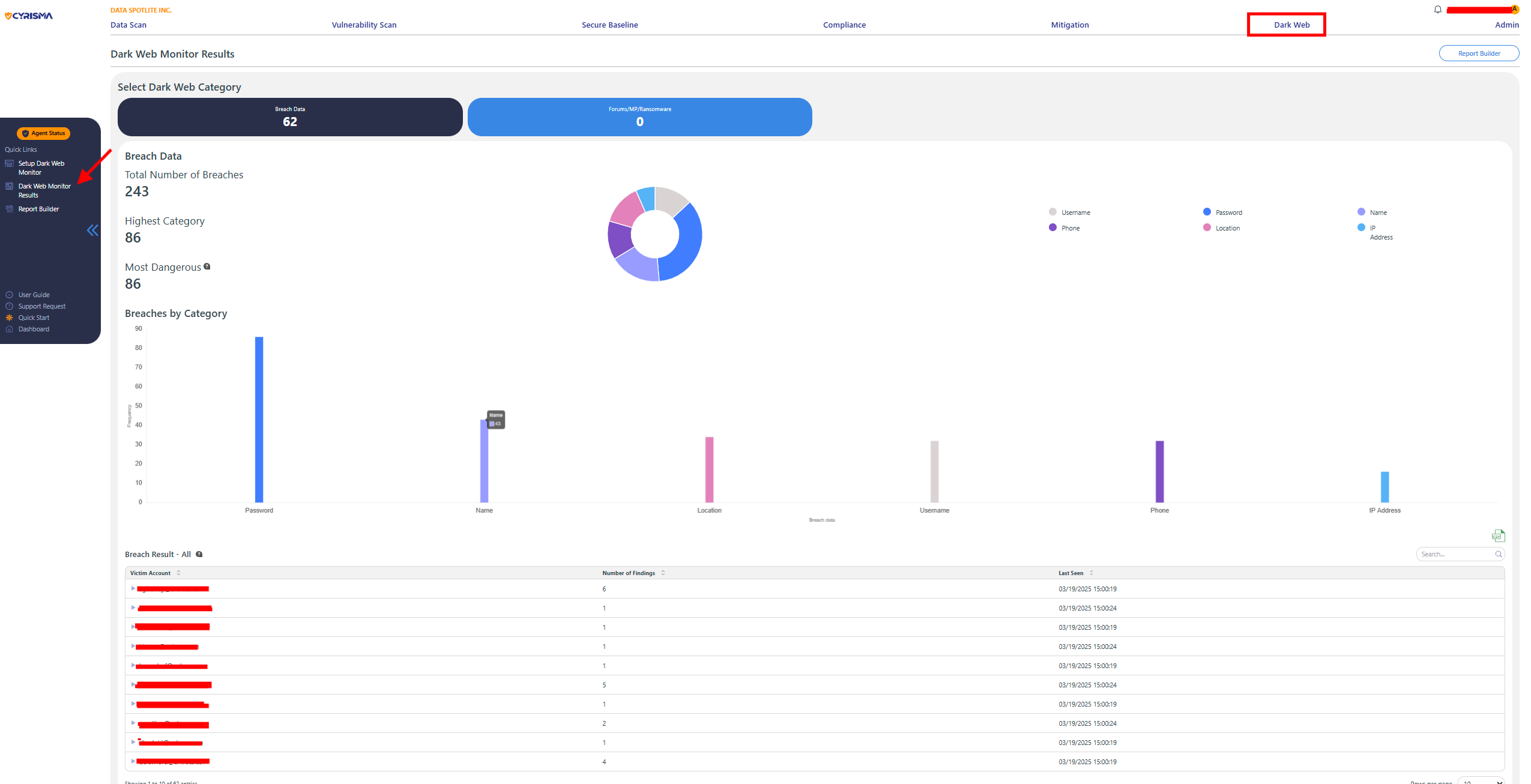Switch to the Compliance tab
1531x784 pixels.
844,25
